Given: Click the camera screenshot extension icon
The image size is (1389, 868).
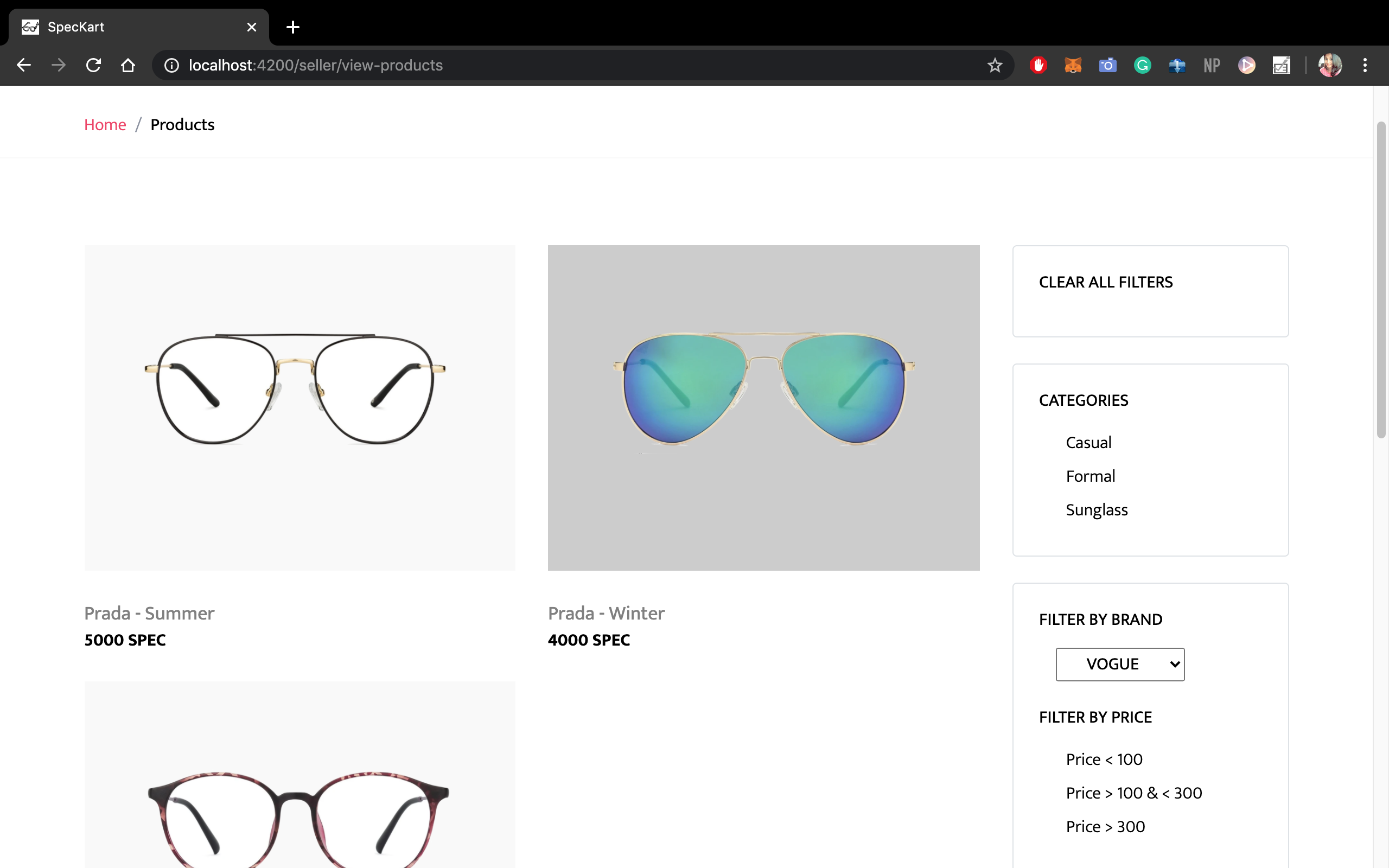Looking at the screenshot, I should [1107, 66].
